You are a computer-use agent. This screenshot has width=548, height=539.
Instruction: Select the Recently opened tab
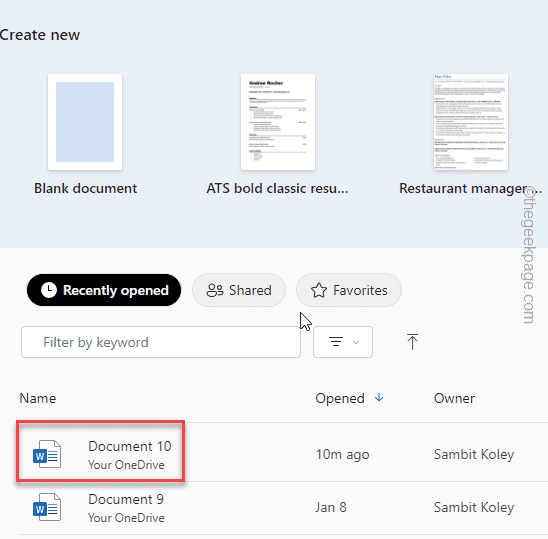(x=104, y=290)
